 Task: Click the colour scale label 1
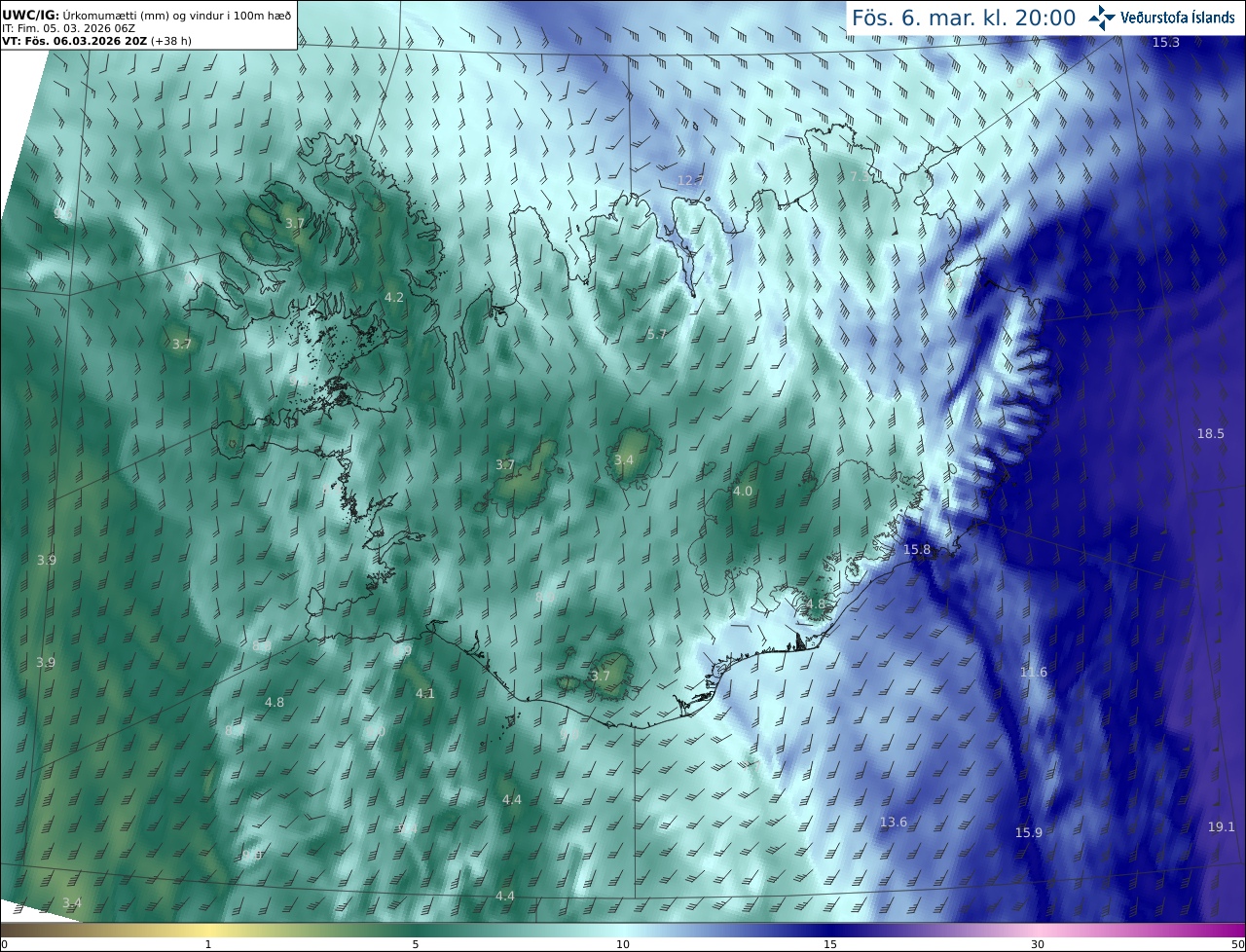(208, 944)
